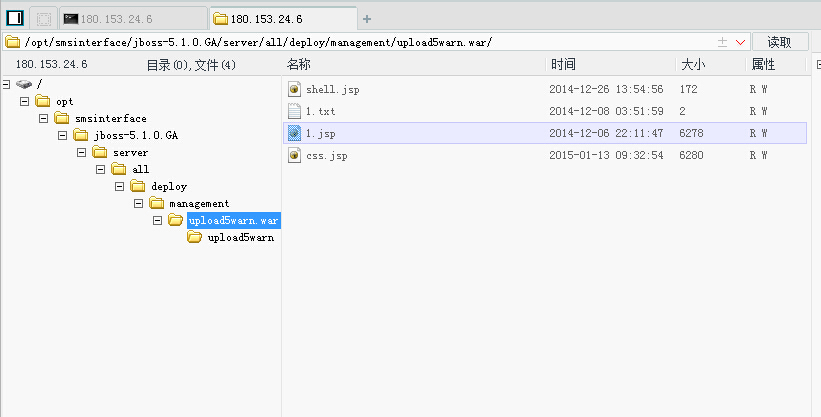This screenshot has width=821, height=417.
Task: Click the upload5warn subfolder icon
Action: coord(194,237)
